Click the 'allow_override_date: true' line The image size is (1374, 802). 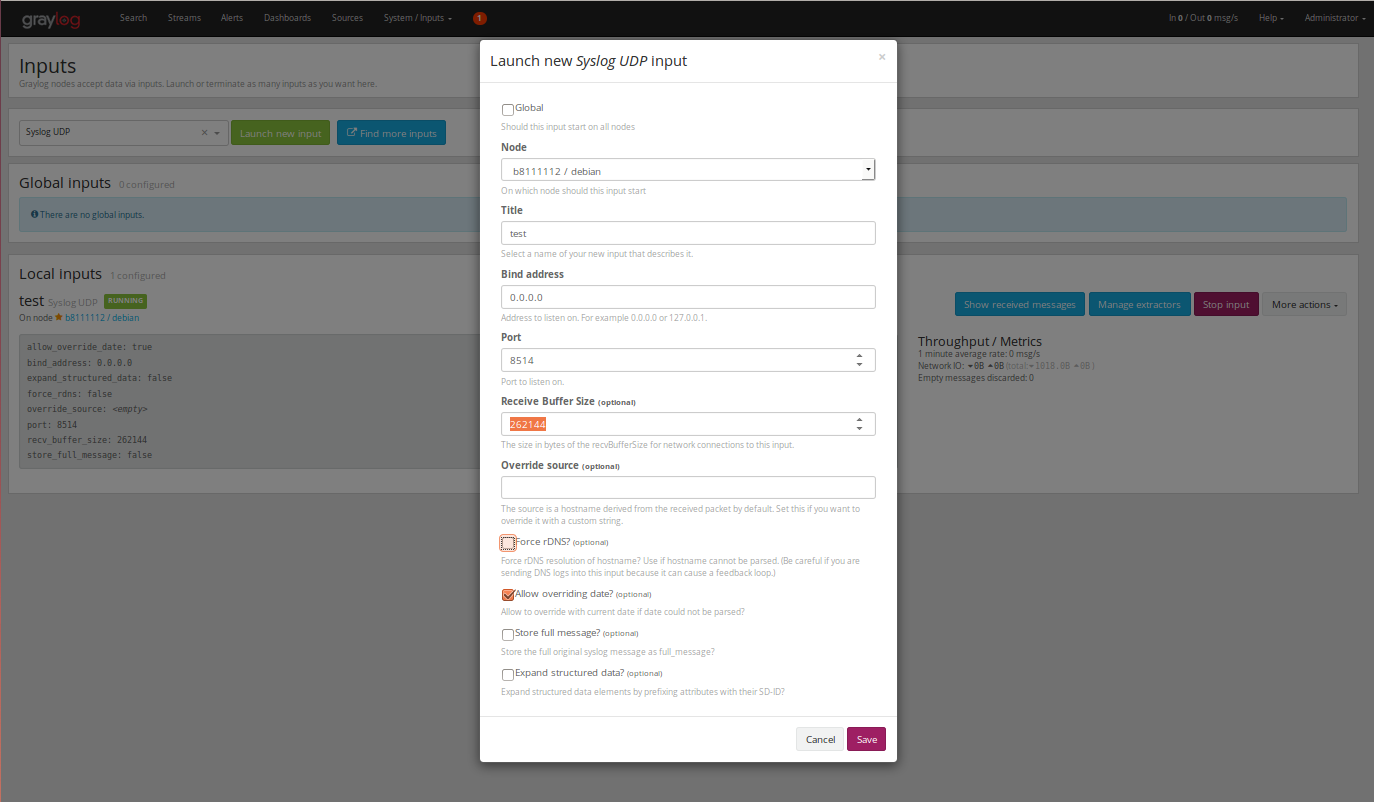[x=90, y=347]
